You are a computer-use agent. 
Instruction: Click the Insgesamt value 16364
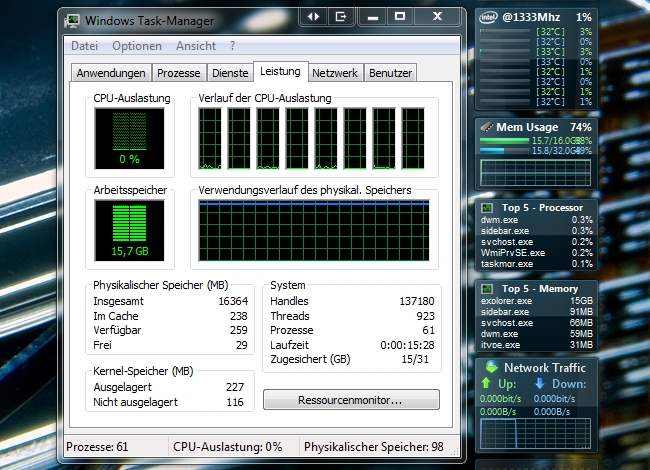click(x=233, y=301)
